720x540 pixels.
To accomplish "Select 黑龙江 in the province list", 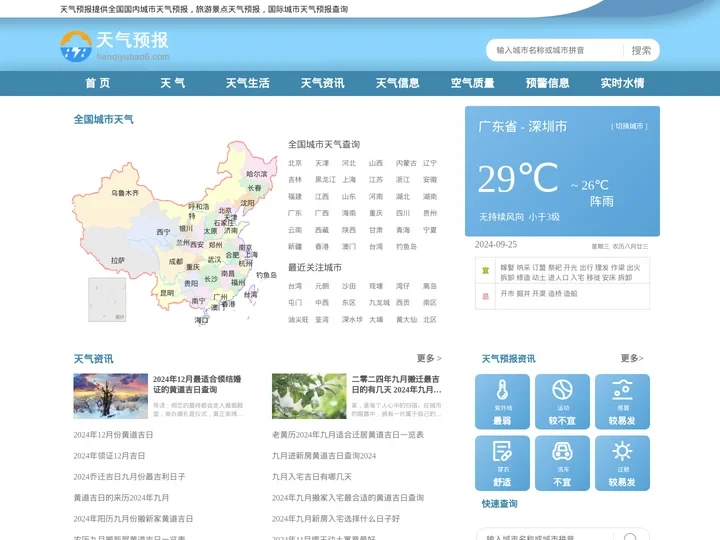I will click(x=325, y=180).
